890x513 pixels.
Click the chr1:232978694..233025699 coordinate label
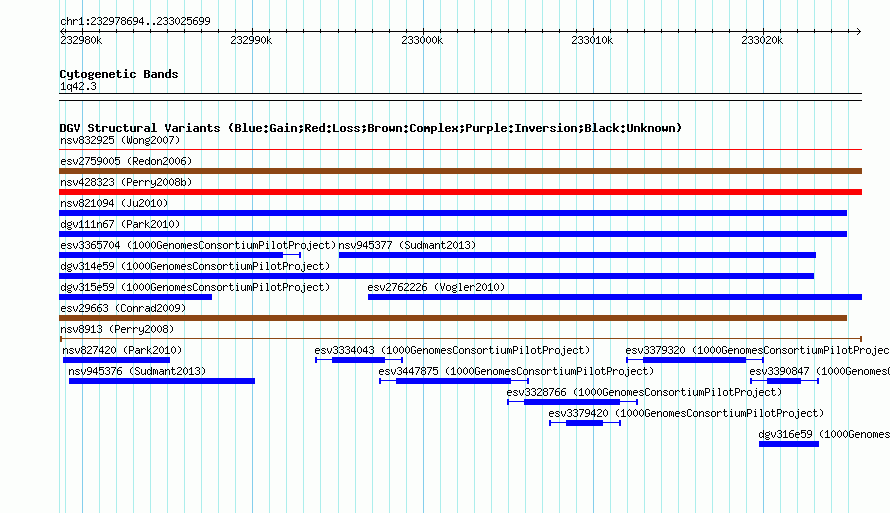tap(135, 21)
